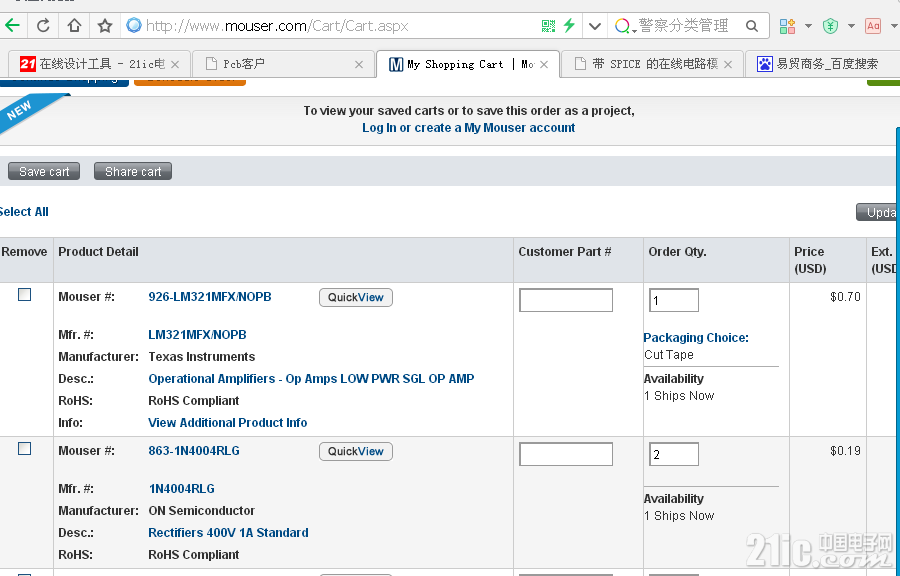Open QuickView for 863-1N4004RLG
900x576 pixels.
[356, 452]
